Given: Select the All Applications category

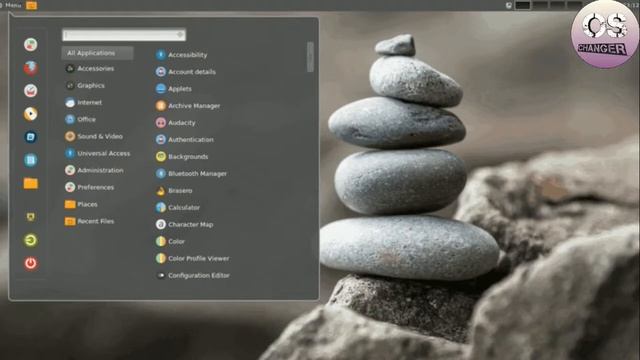Looking at the screenshot, I should tap(97, 53).
